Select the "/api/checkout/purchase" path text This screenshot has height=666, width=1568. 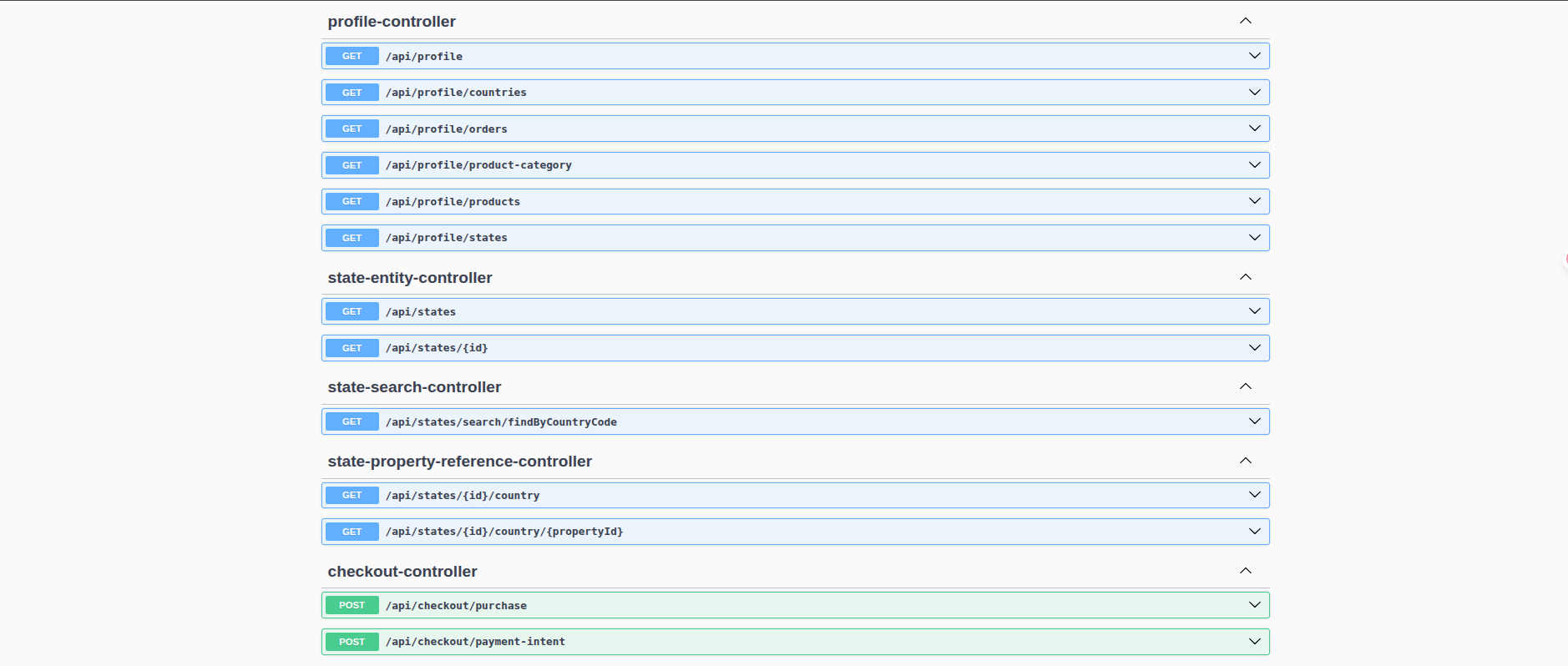(456, 606)
